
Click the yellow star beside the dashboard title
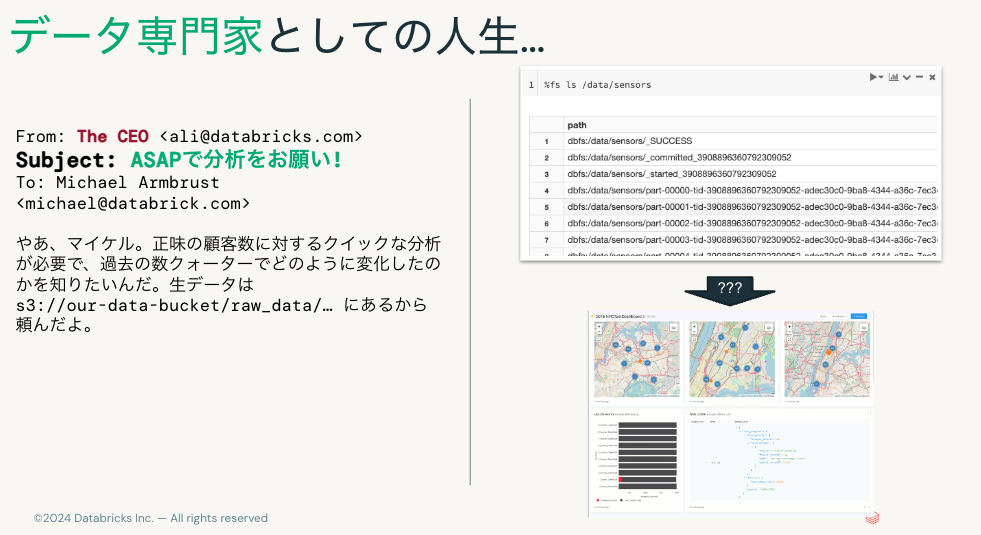pos(592,317)
